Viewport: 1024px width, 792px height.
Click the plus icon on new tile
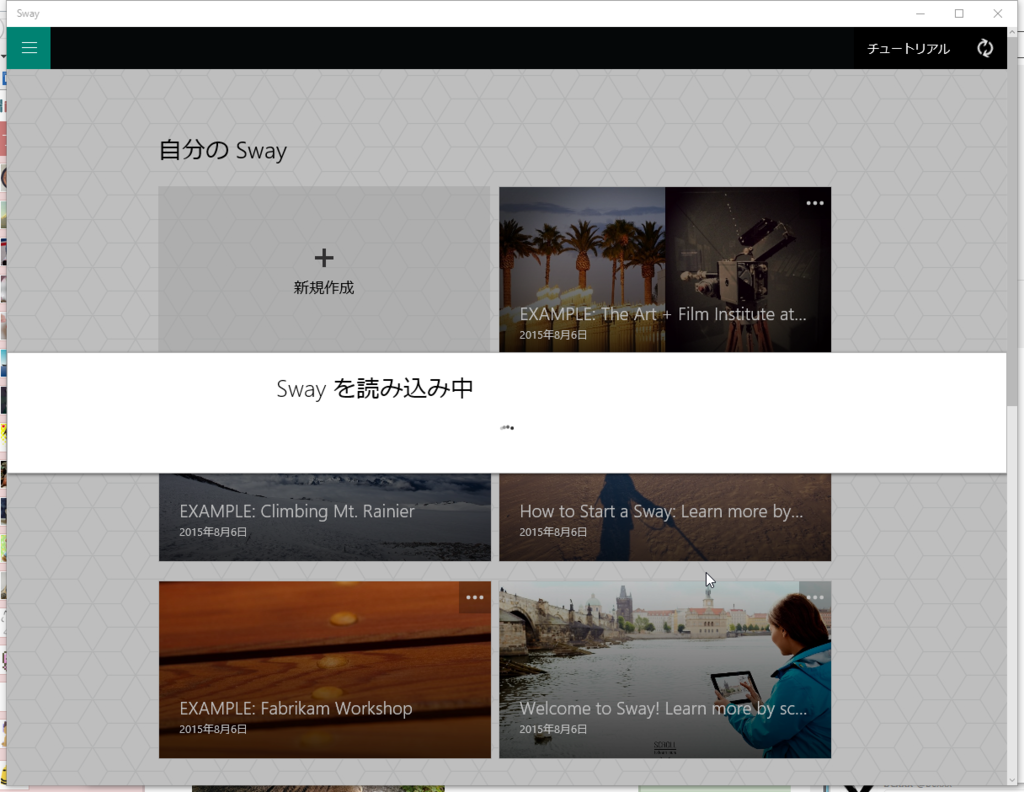[324, 258]
